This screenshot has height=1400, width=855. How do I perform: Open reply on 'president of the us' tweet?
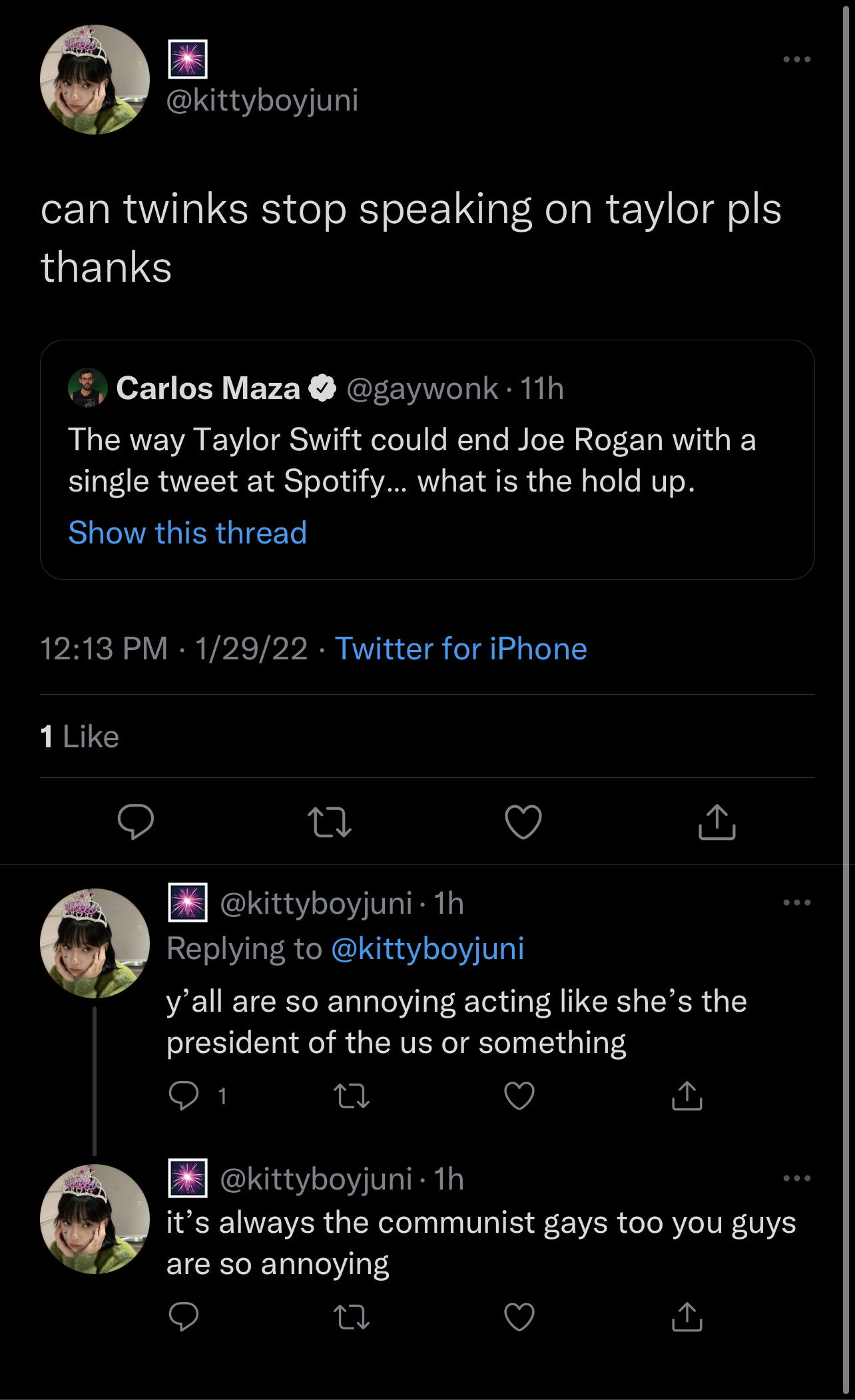[184, 1096]
